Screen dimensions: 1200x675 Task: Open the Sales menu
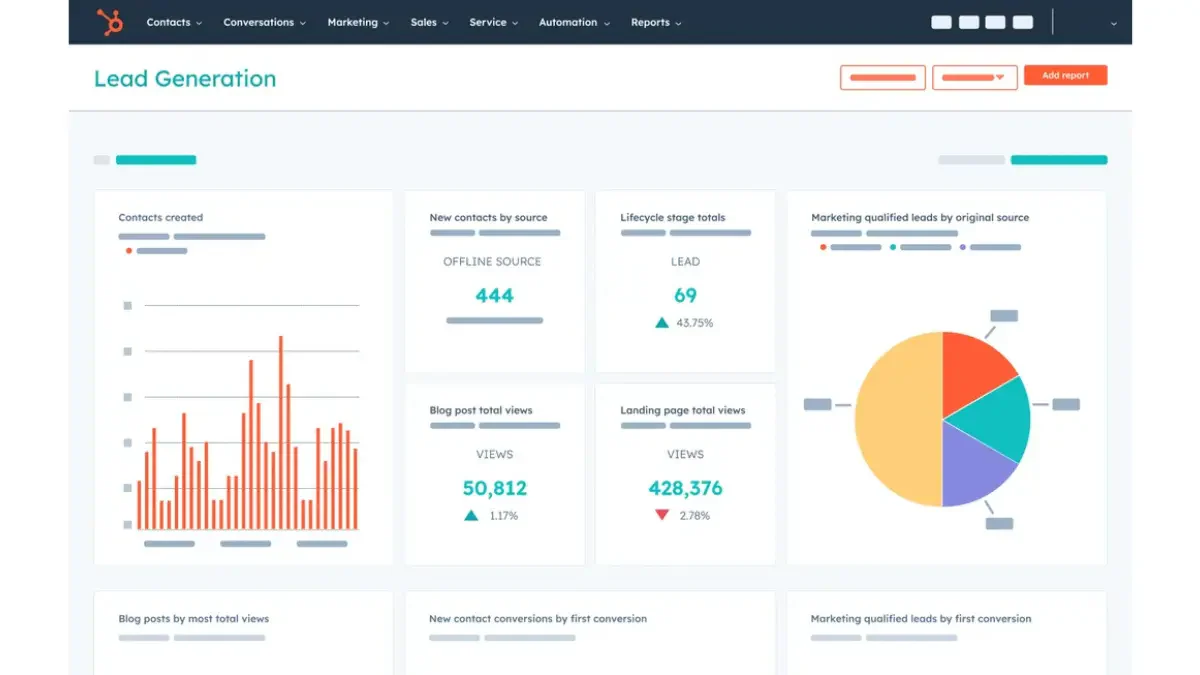(x=429, y=22)
